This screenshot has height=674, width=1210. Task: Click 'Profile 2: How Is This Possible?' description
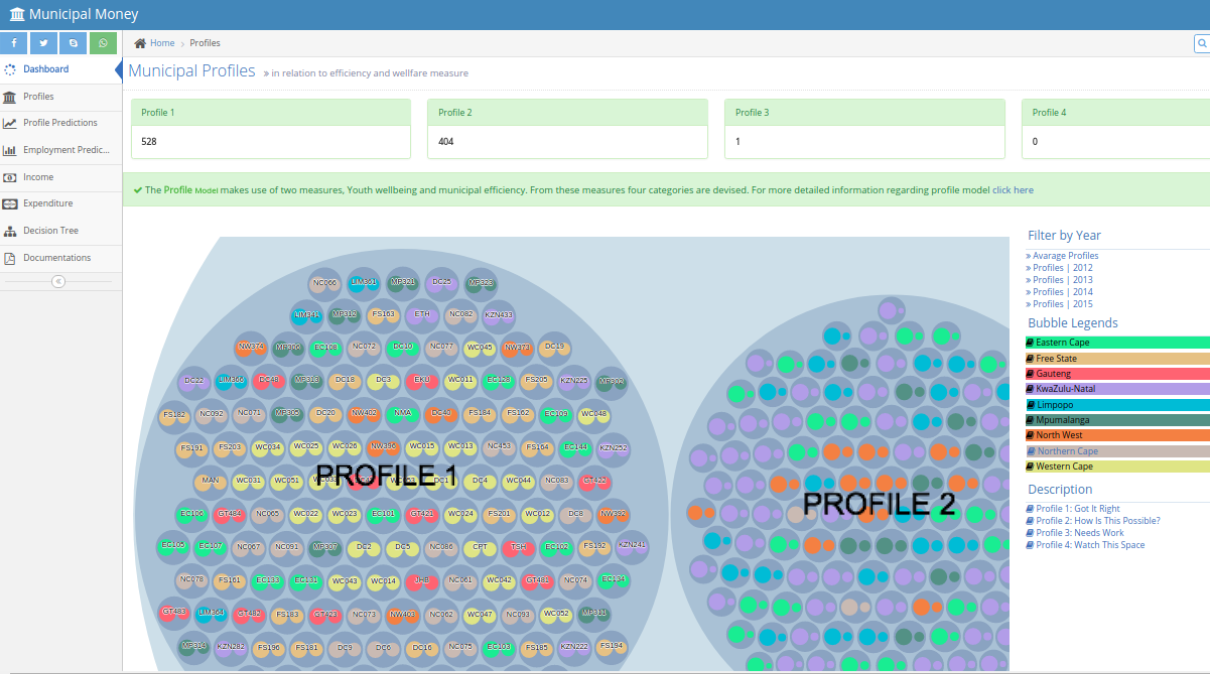1098,521
